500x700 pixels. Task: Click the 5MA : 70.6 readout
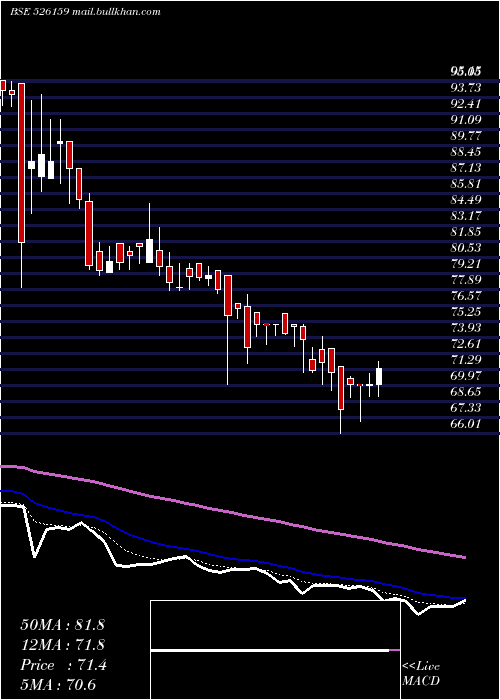pos(58,685)
